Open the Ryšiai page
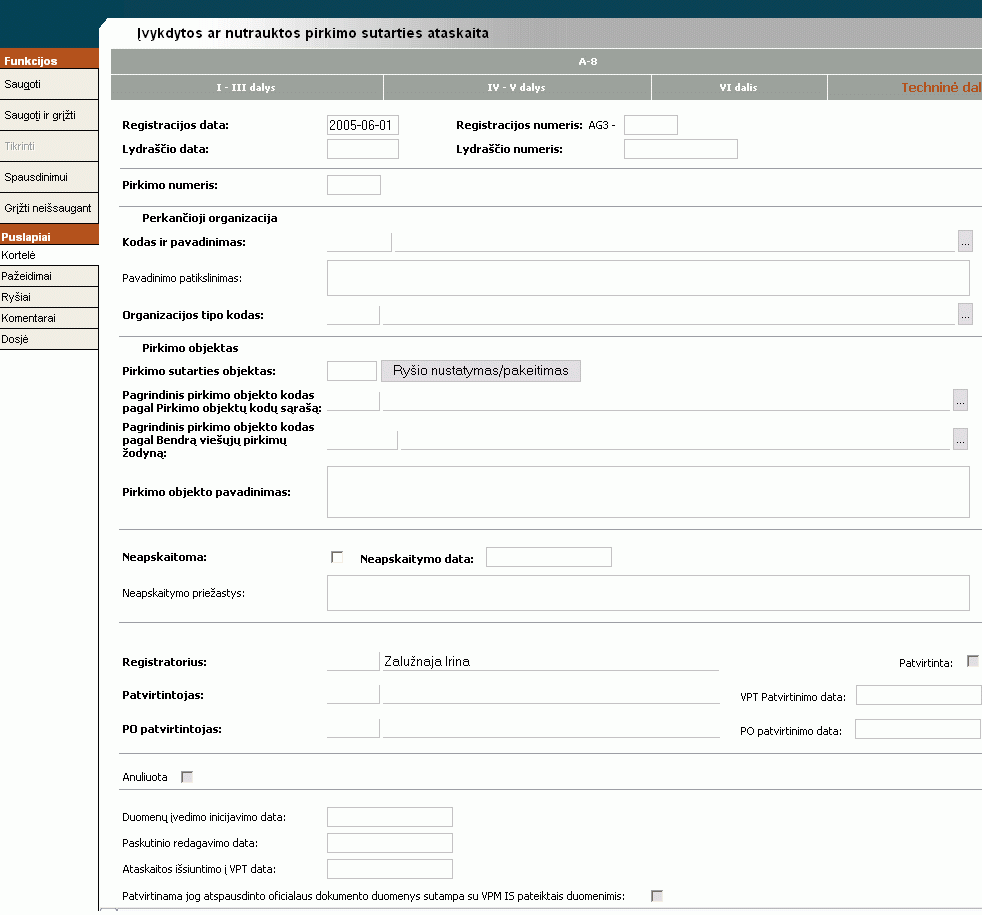This screenshot has width=982, height=915. (x=49, y=297)
